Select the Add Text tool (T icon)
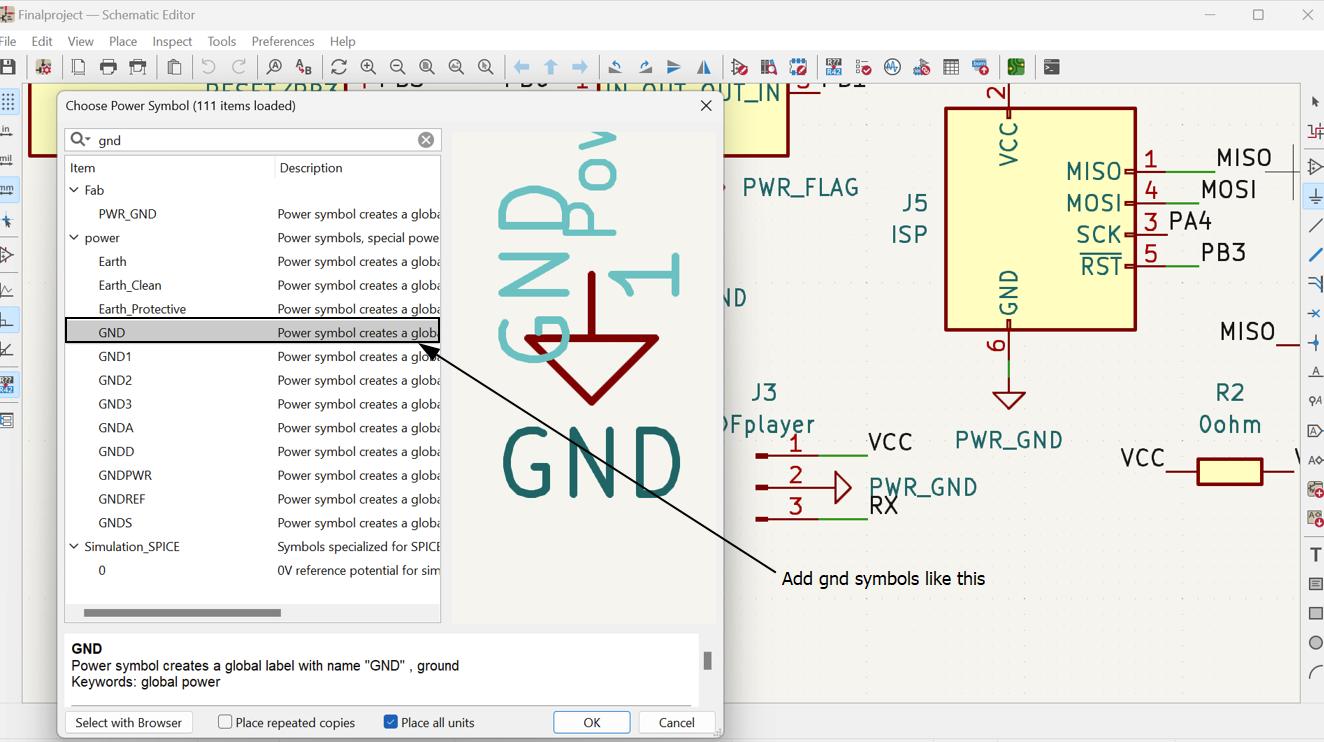Viewport: 1324px width, 742px height. pos(1315,554)
